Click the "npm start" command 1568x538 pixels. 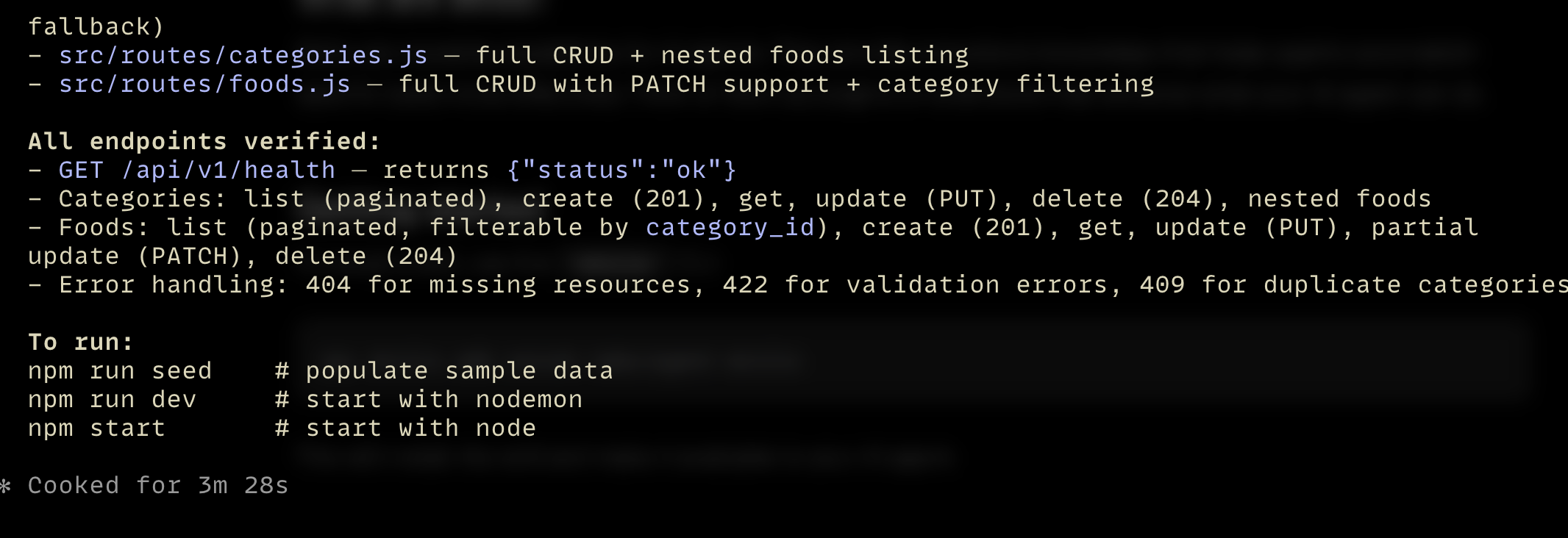coord(96,428)
